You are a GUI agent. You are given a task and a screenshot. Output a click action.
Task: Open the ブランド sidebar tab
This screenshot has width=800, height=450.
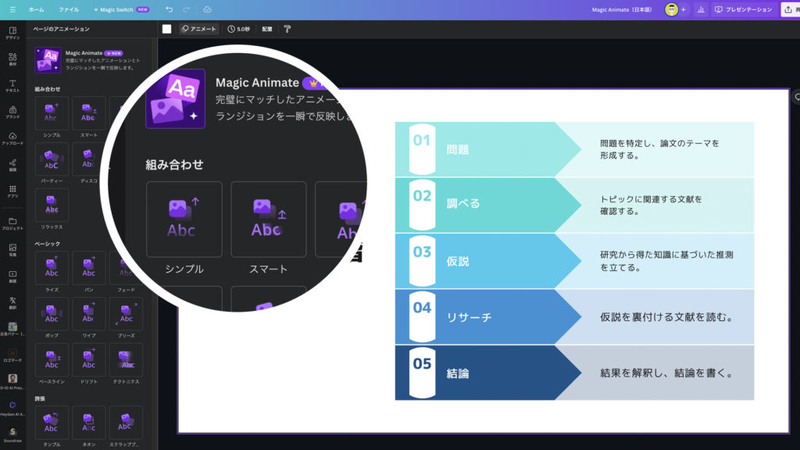coord(12,112)
